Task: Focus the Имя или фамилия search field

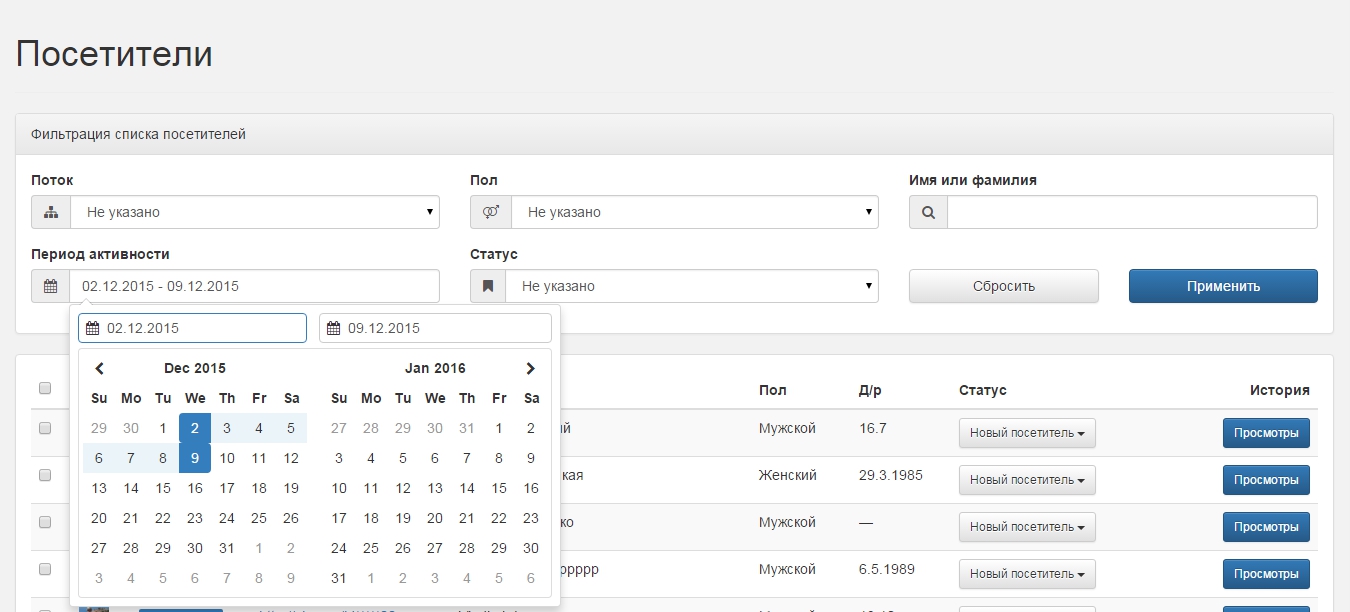Action: (x=1132, y=212)
